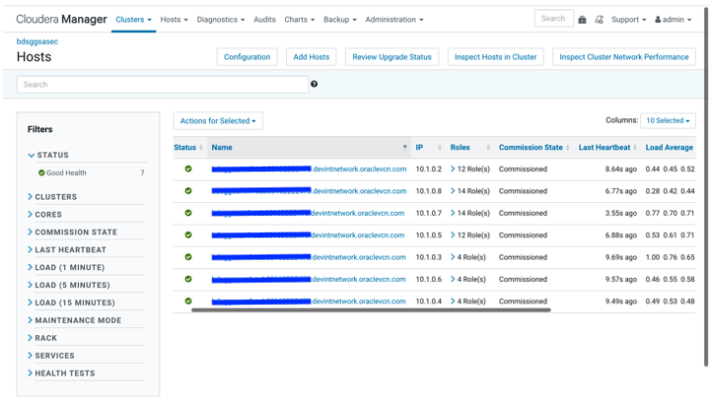Click Review Upgrade Status button

[392, 57]
